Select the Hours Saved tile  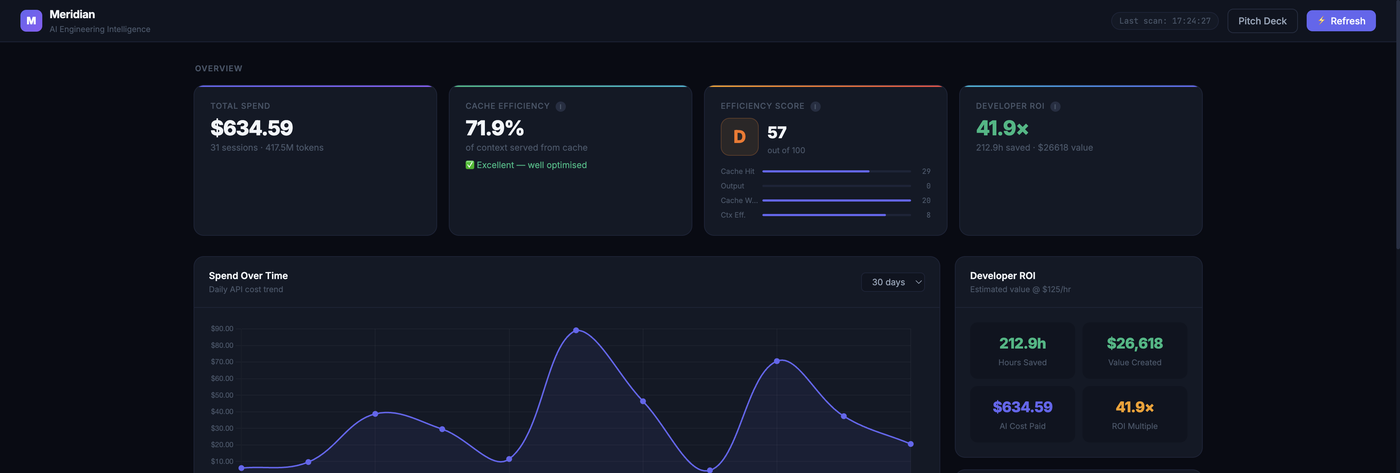point(1022,350)
